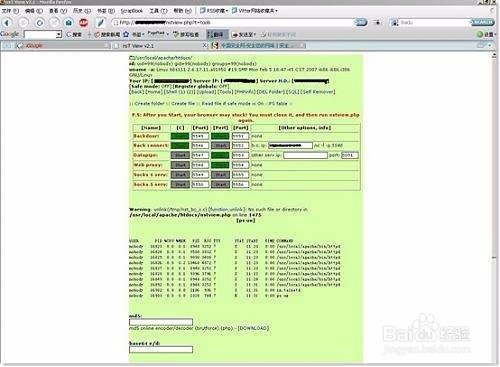Screen dimensions: 500x367
Task: Open the 查看 menu
Action: pos(58,11)
